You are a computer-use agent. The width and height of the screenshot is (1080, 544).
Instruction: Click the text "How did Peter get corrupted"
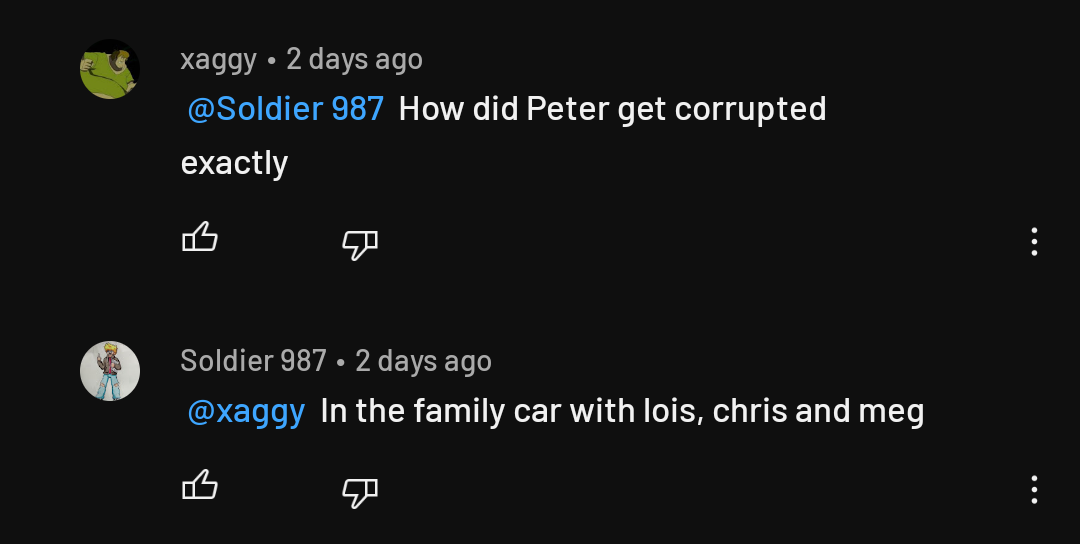[x=612, y=109]
